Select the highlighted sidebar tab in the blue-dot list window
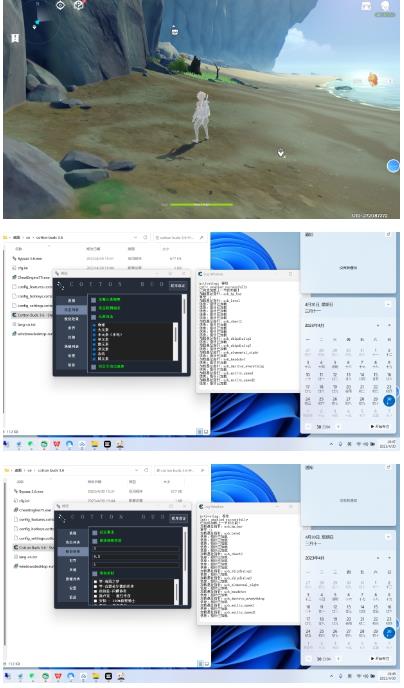The width and height of the screenshot is (404, 688). point(72,310)
